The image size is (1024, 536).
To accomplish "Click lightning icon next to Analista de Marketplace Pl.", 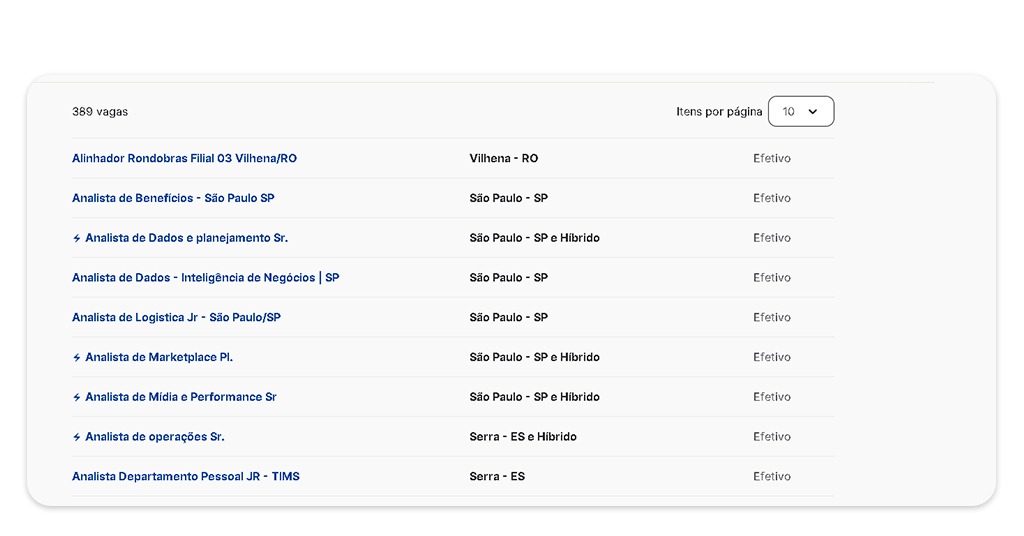I will tap(77, 357).
